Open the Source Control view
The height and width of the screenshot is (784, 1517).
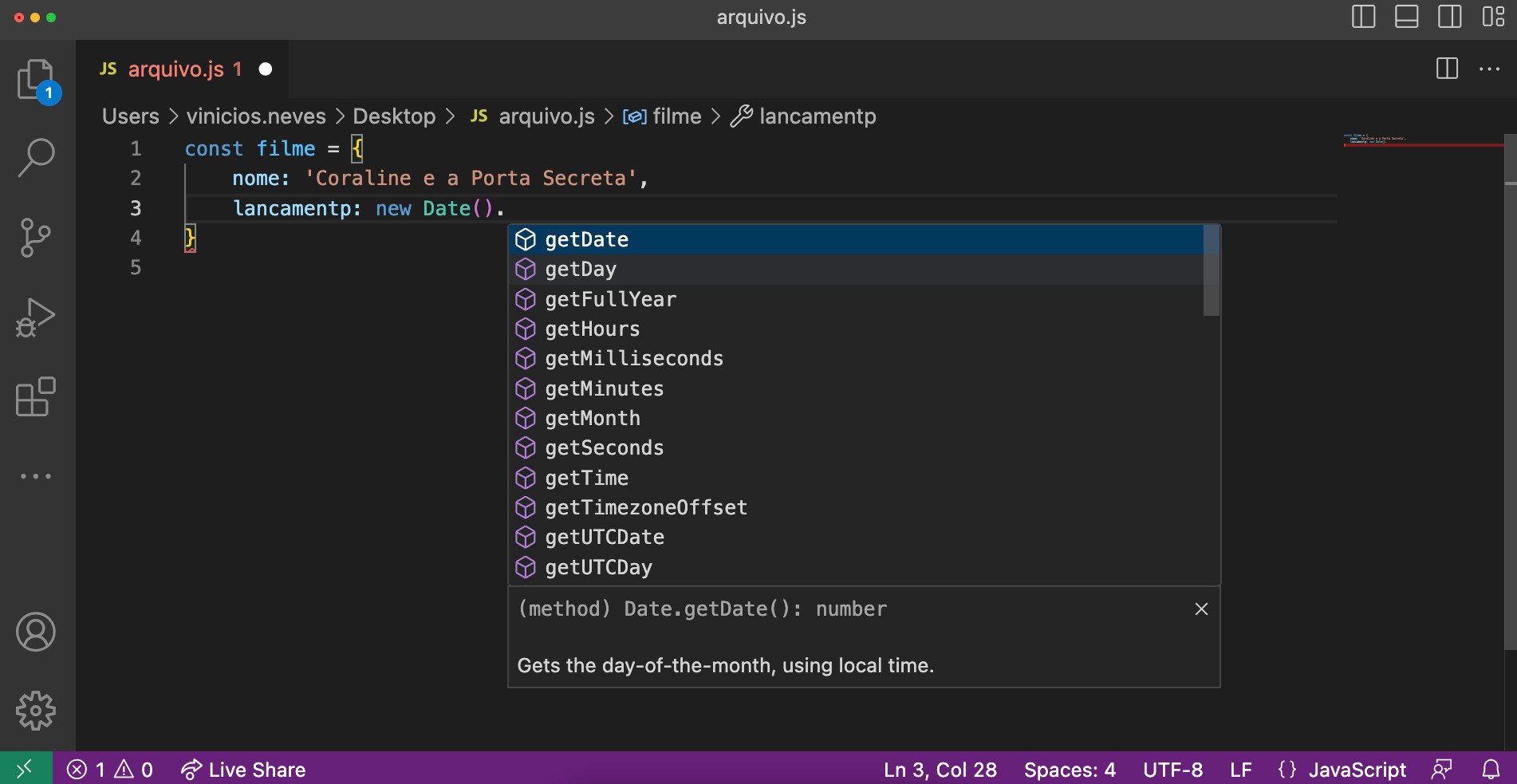coord(36,237)
